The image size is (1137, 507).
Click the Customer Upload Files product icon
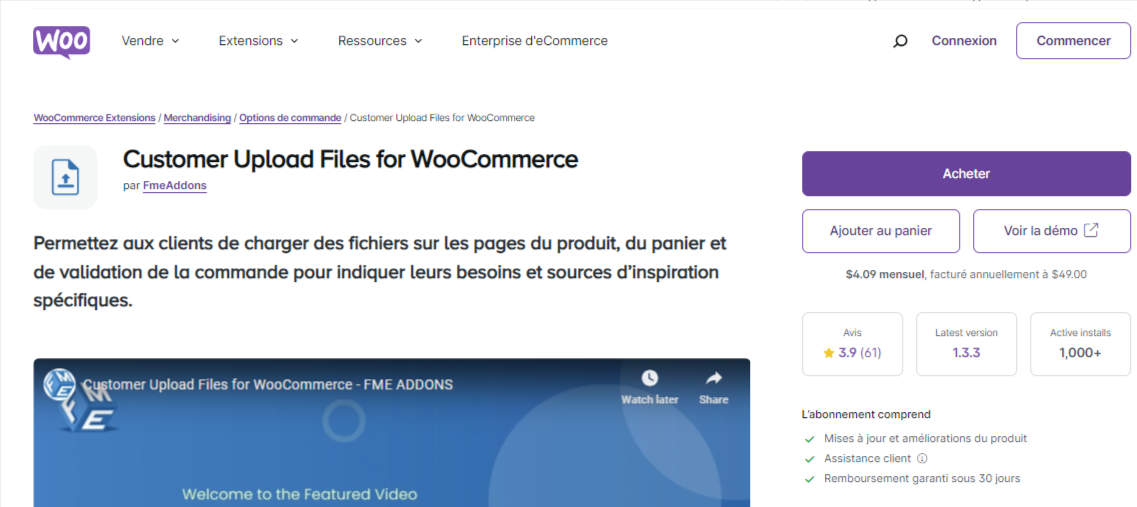click(65, 177)
